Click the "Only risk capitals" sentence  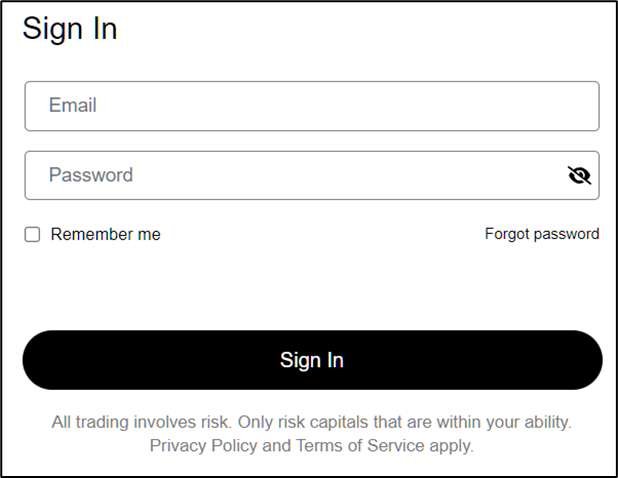(405, 422)
